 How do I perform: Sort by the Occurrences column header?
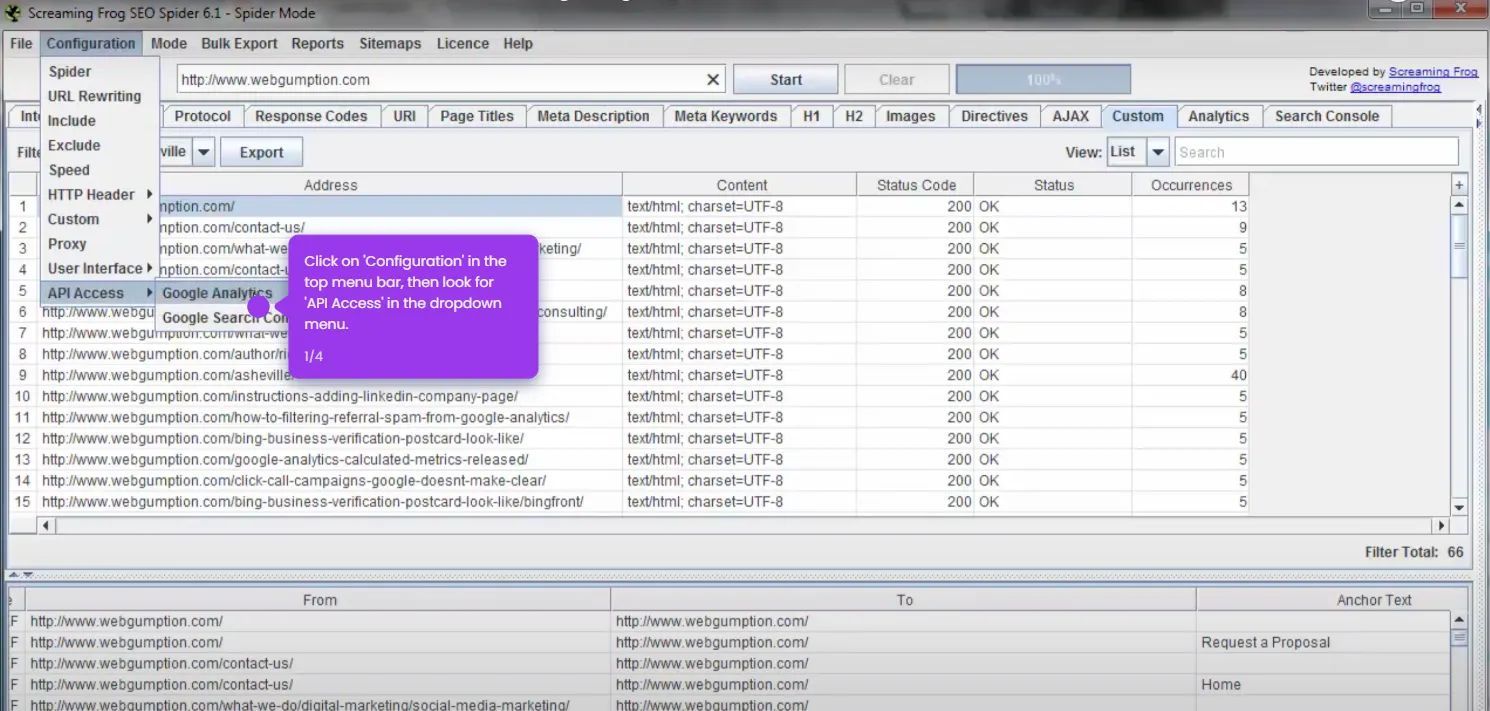(x=1191, y=185)
